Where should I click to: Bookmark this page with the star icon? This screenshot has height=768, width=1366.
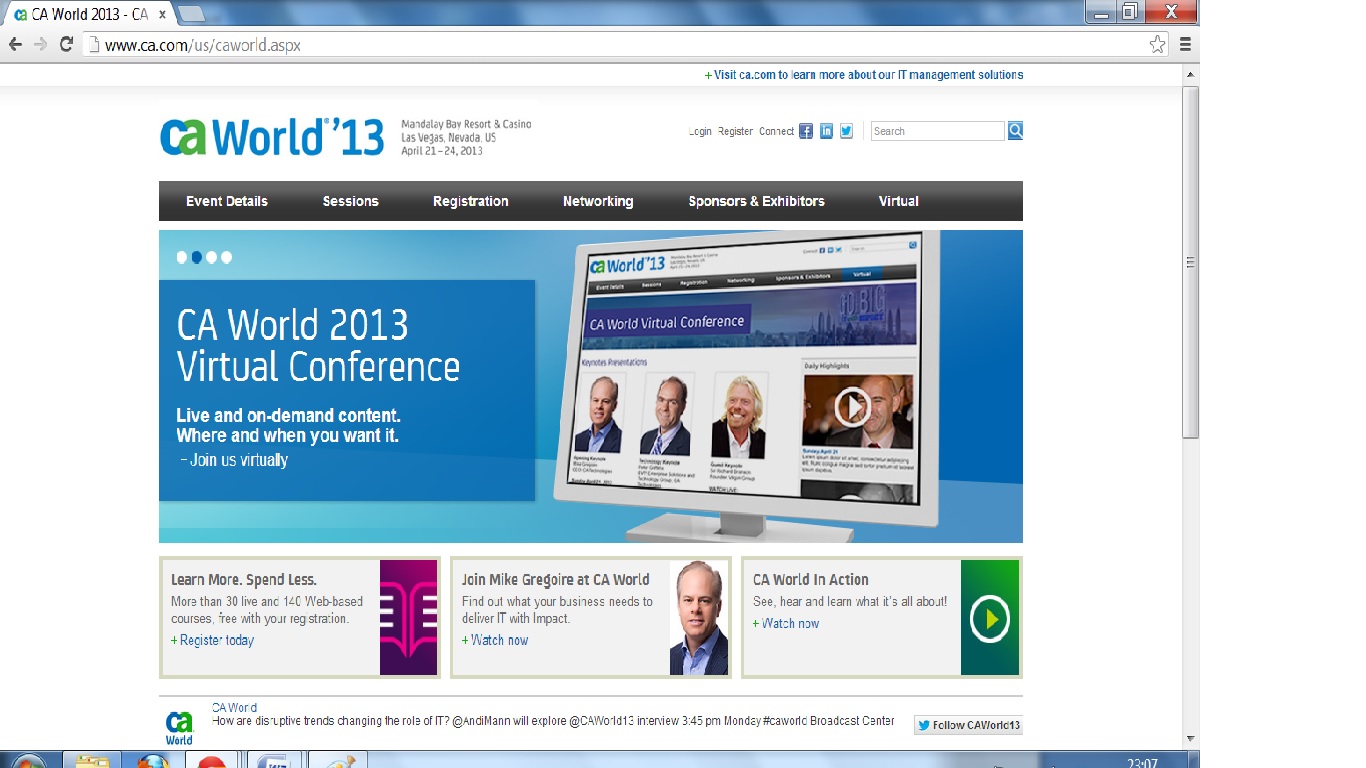[1157, 44]
